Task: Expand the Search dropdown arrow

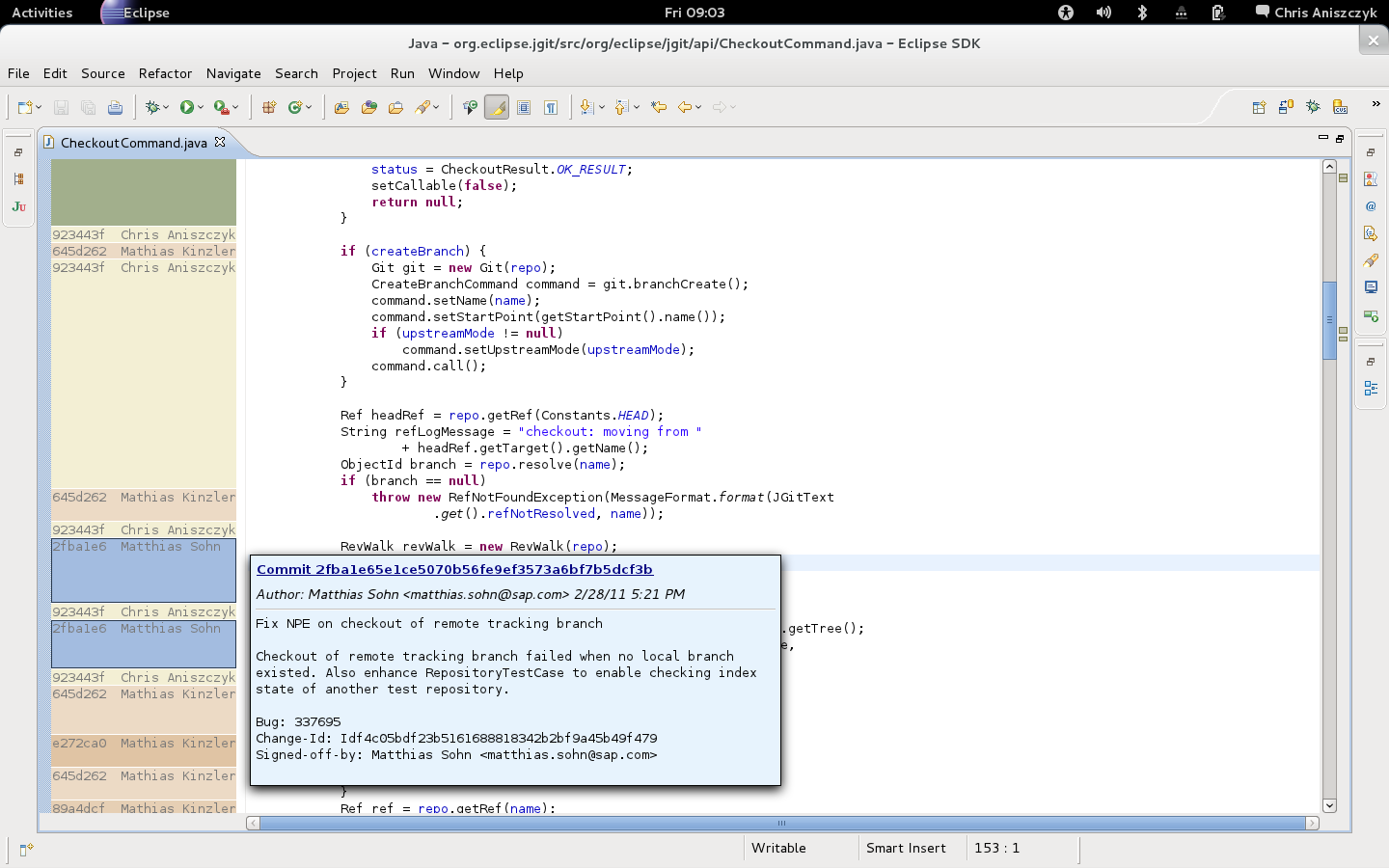Action: (x=436, y=107)
